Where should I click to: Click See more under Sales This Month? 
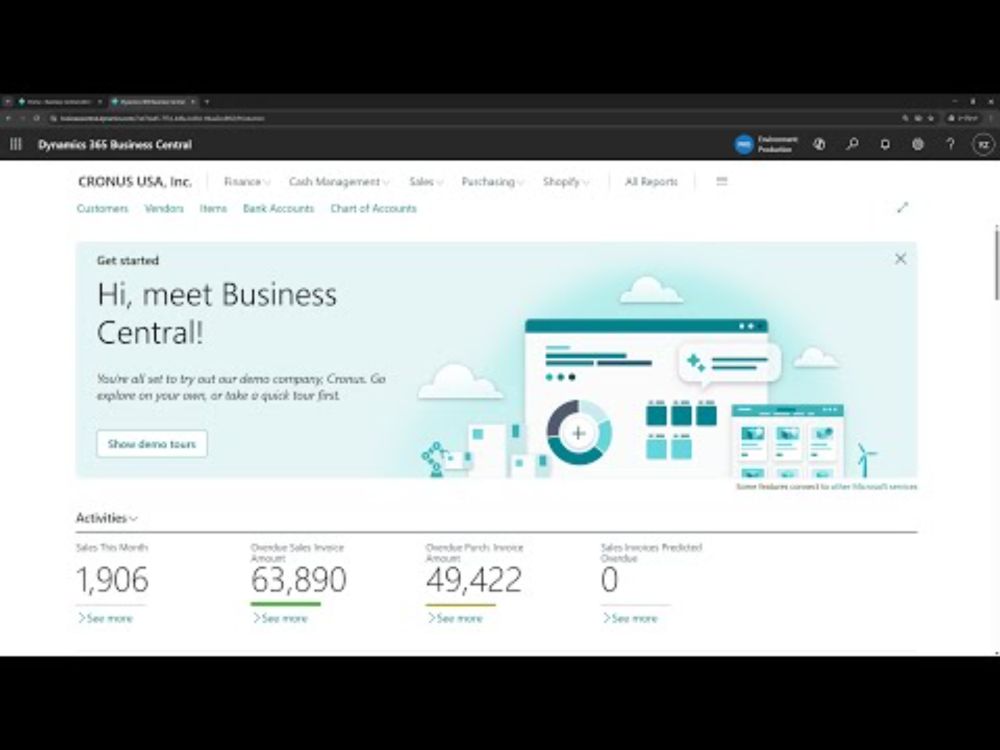pyautogui.click(x=105, y=618)
